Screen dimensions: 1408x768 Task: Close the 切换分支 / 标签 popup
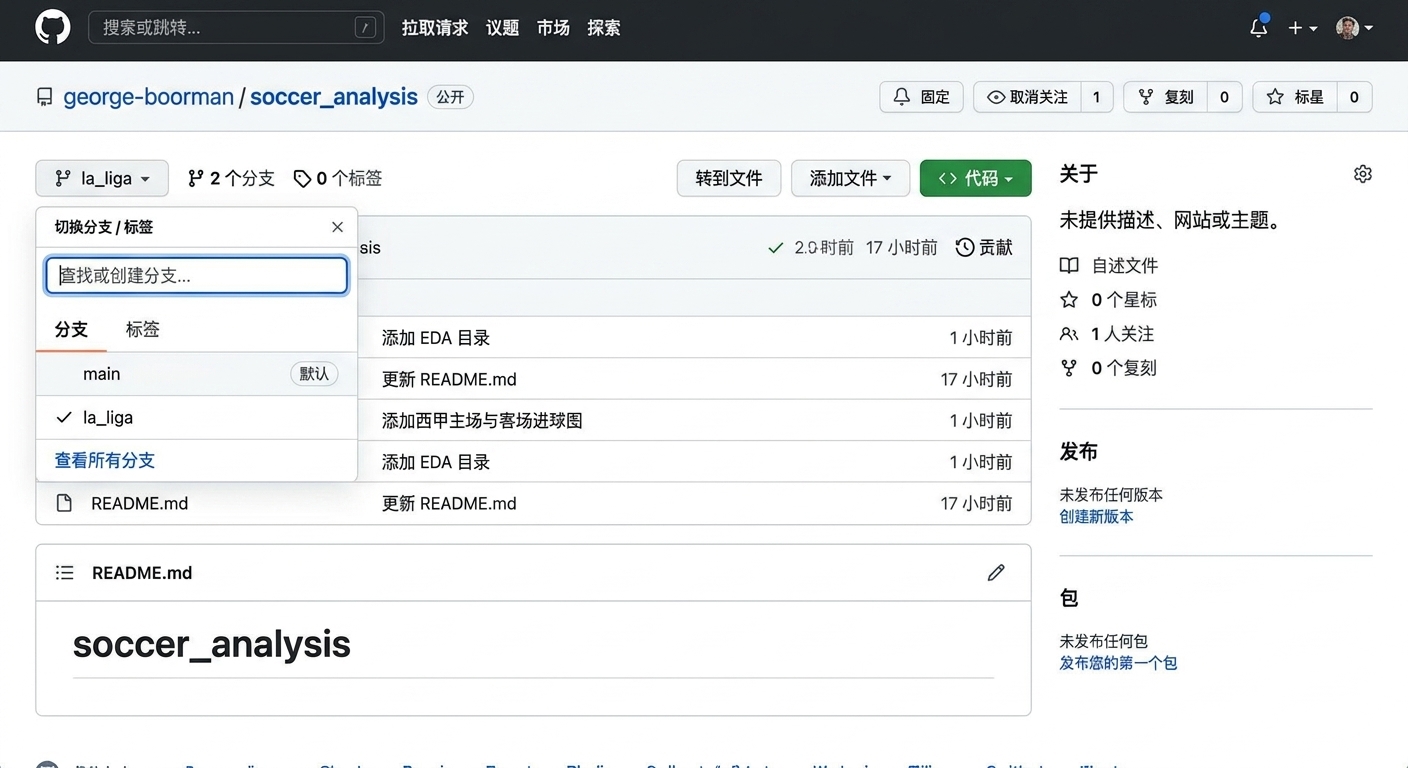(337, 227)
